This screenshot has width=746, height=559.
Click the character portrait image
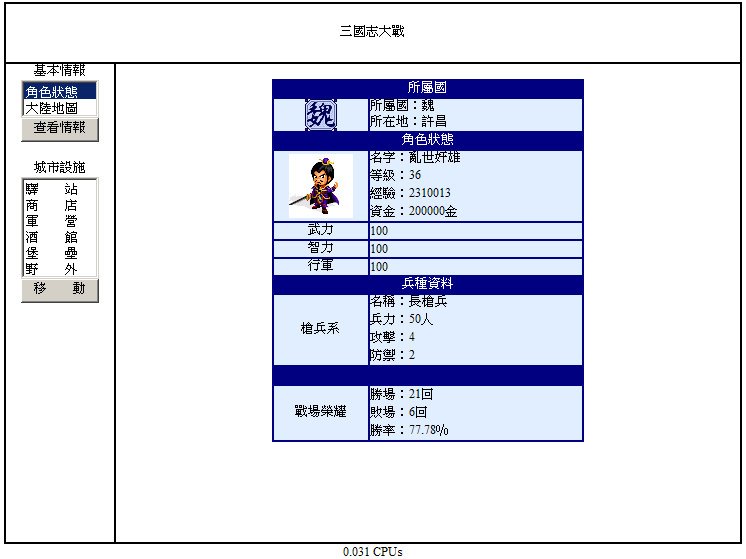point(321,186)
